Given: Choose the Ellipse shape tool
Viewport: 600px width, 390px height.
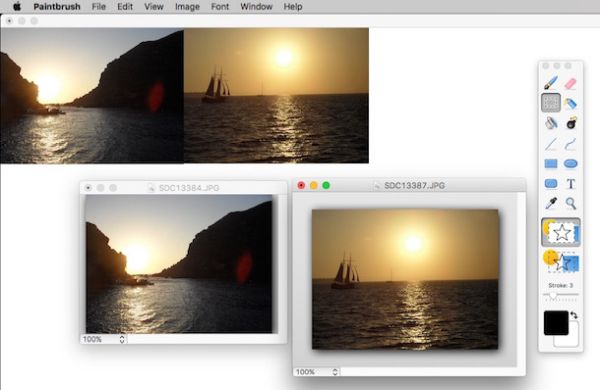Looking at the screenshot, I should pos(571,164).
